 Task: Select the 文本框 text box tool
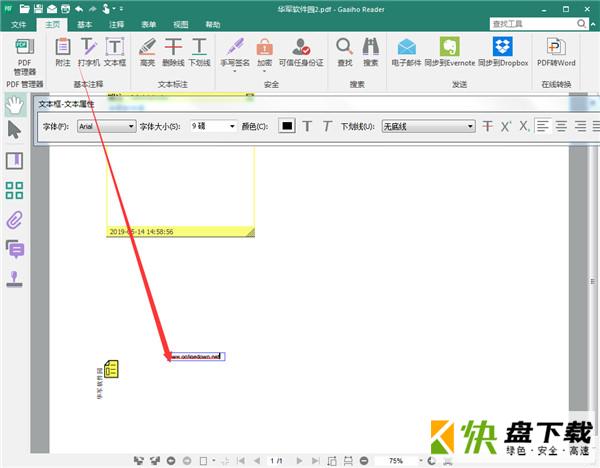click(x=115, y=52)
